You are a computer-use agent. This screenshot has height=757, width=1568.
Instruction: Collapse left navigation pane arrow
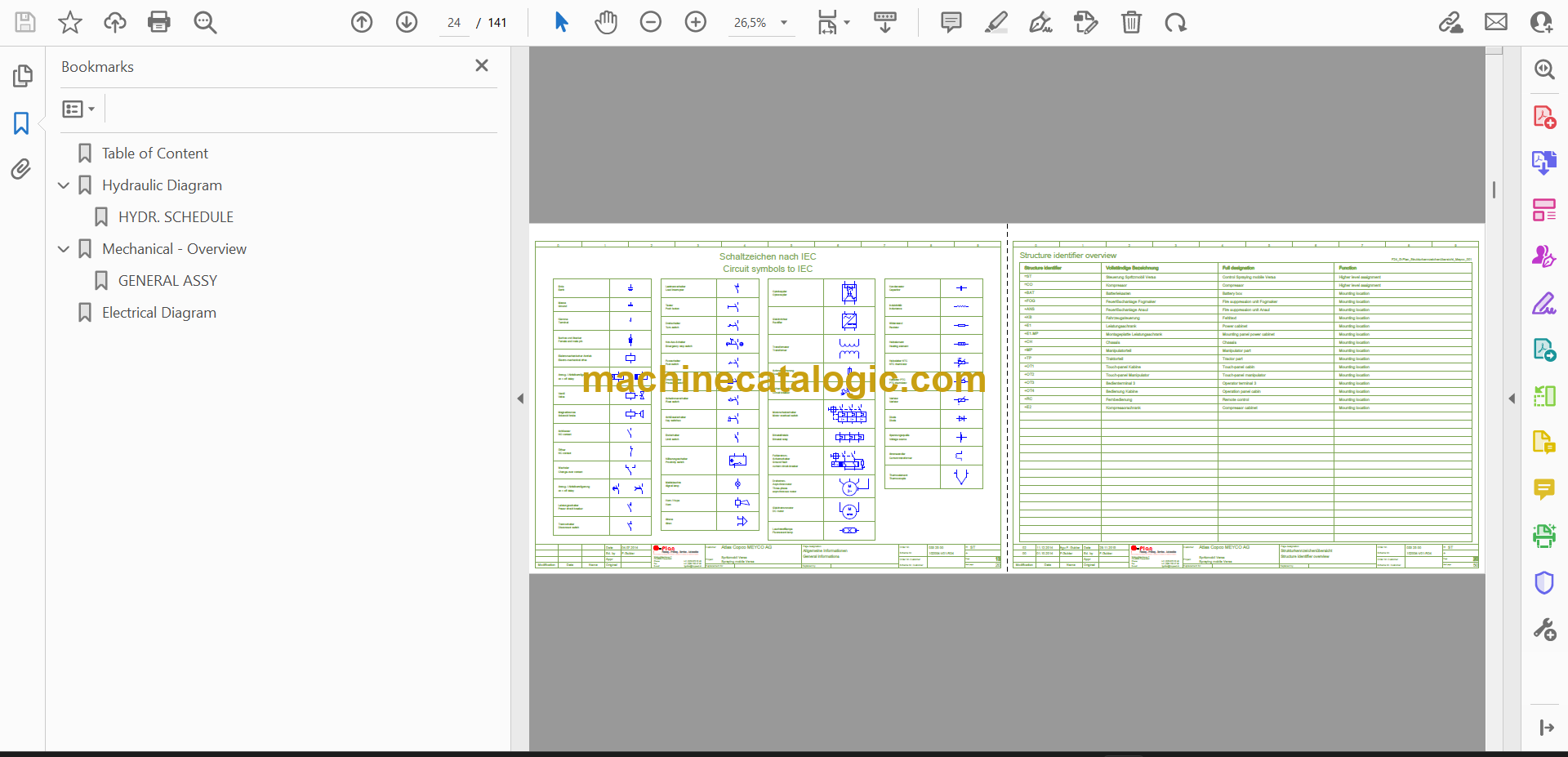click(520, 399)
